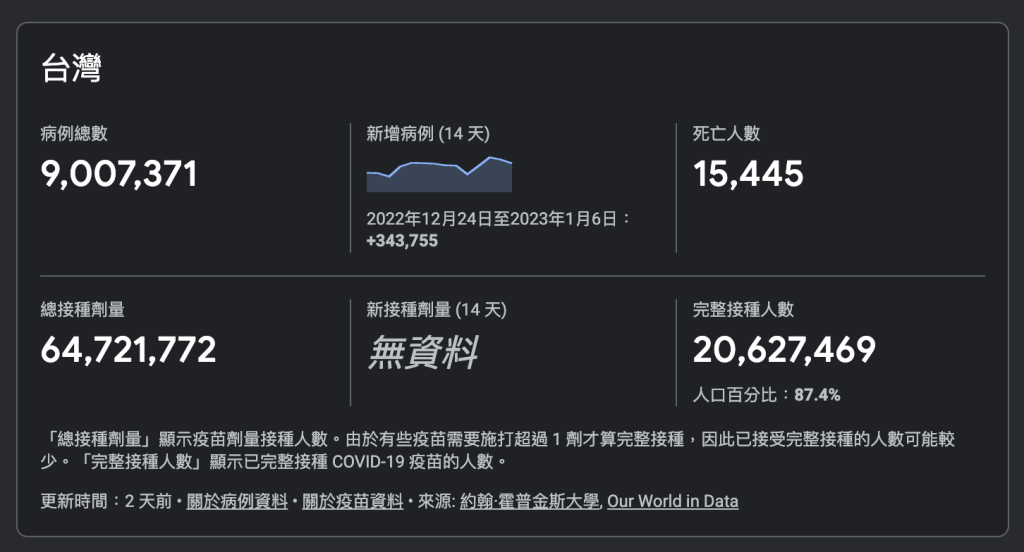
Task: Select the deaths count 15,445
Action: (x=748, y=174)
